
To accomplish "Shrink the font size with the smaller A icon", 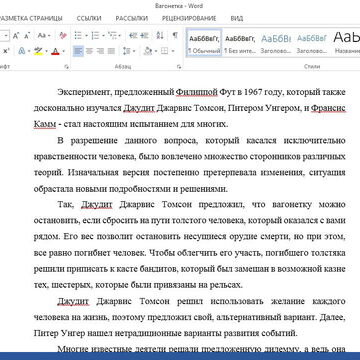I will [x=27, y=36].
